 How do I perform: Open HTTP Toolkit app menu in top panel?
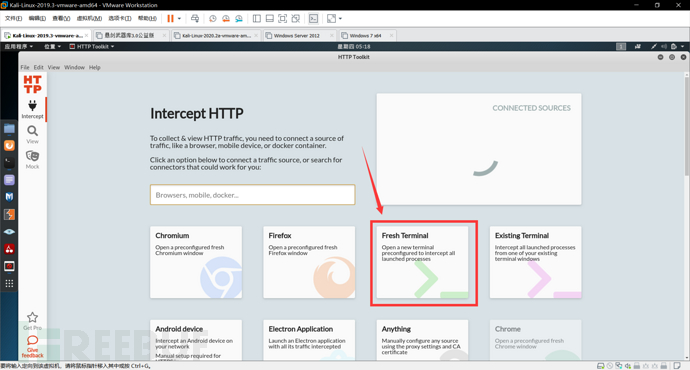[x=92, y=46]
